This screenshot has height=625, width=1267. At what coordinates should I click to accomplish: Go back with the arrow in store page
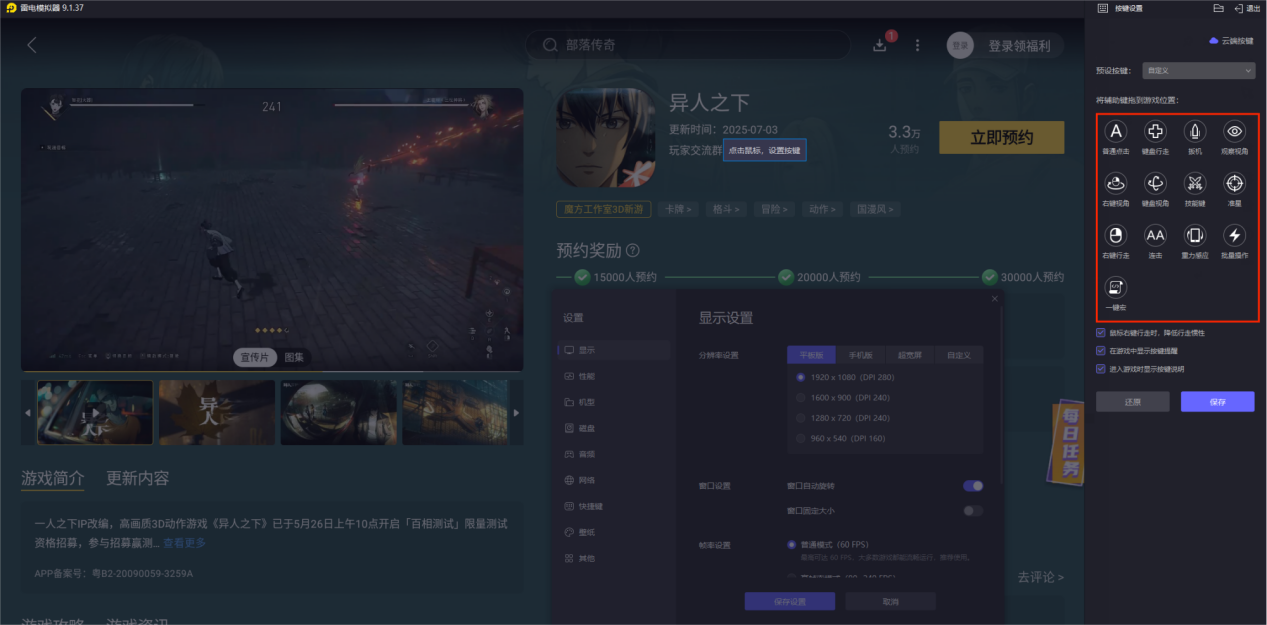click(x=32, y=45)
